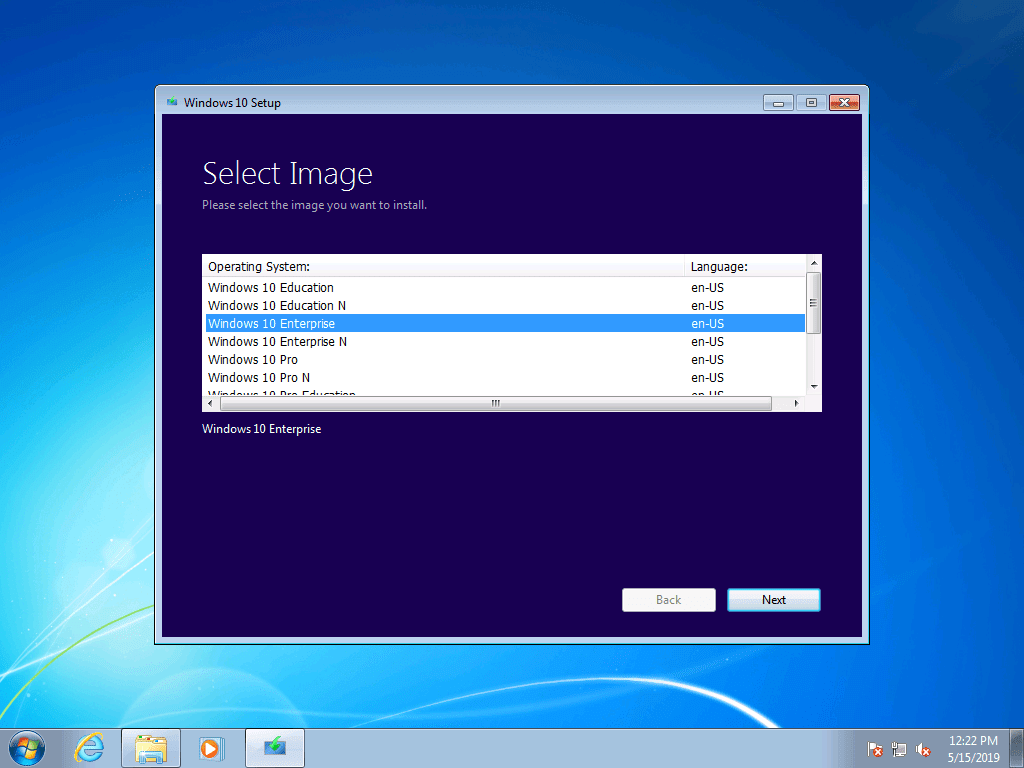Click the network status tray icon
This screenshot has height=768, width=1024.
899,750
